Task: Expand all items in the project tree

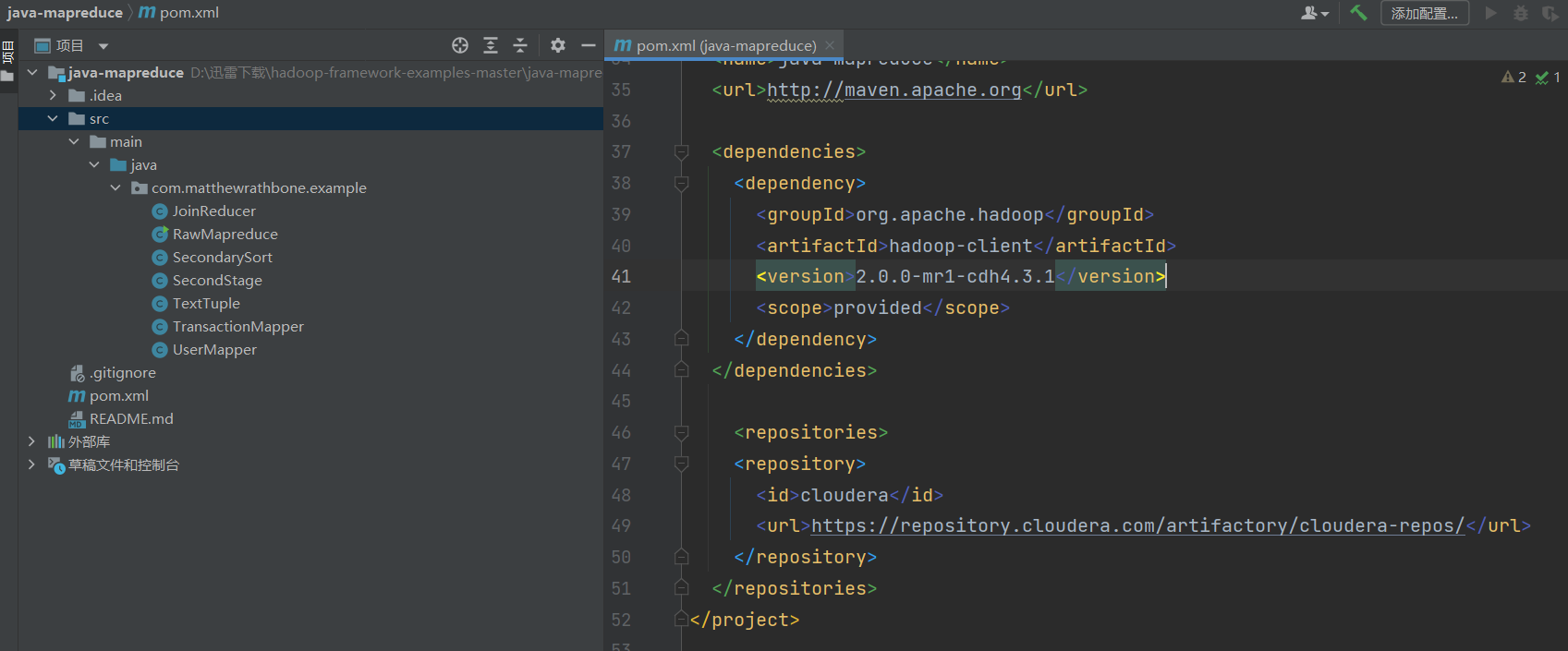Action: pyautogui.click(x=491, y=45)
